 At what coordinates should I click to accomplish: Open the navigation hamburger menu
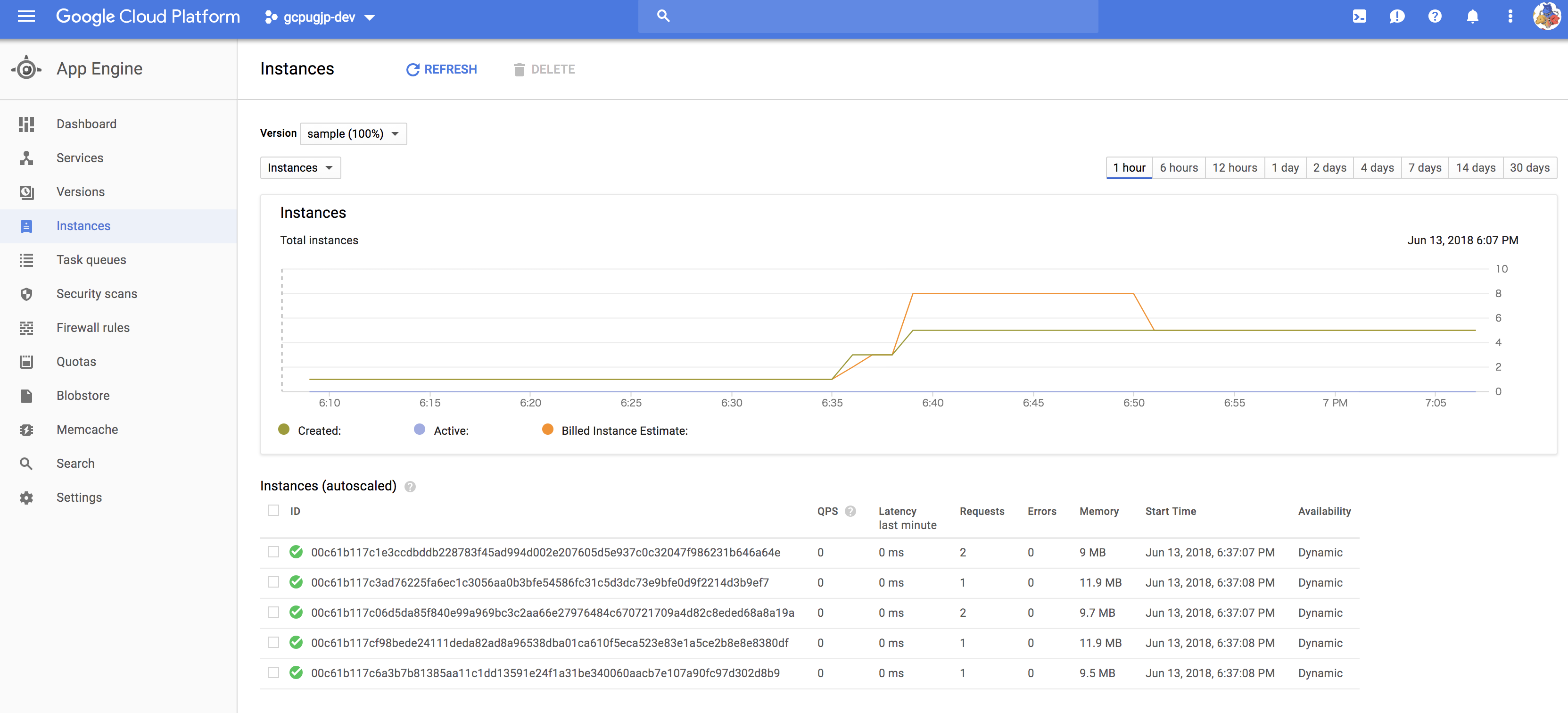(x=26, y=17)
